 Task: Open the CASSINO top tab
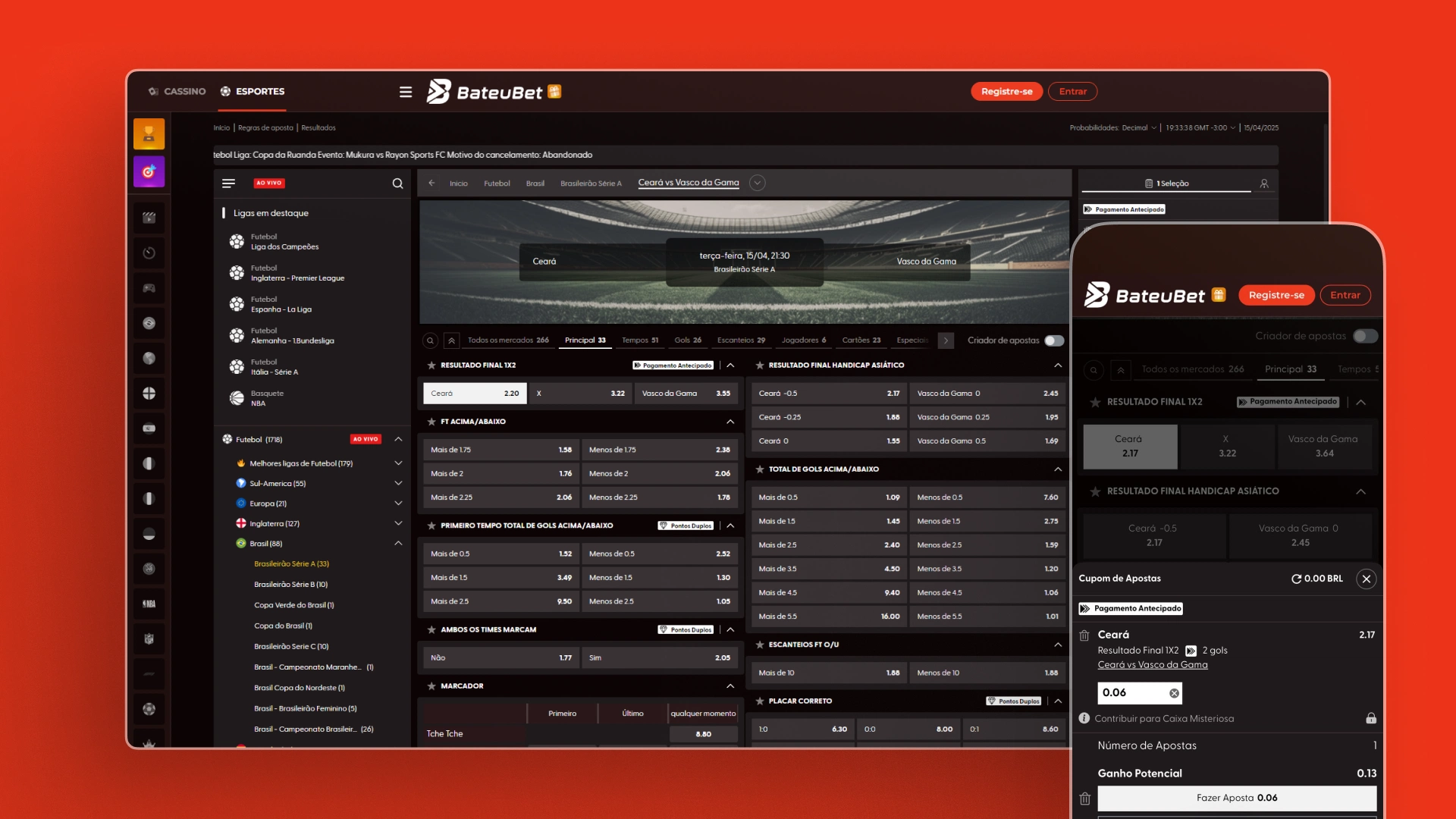coord(177,92)
